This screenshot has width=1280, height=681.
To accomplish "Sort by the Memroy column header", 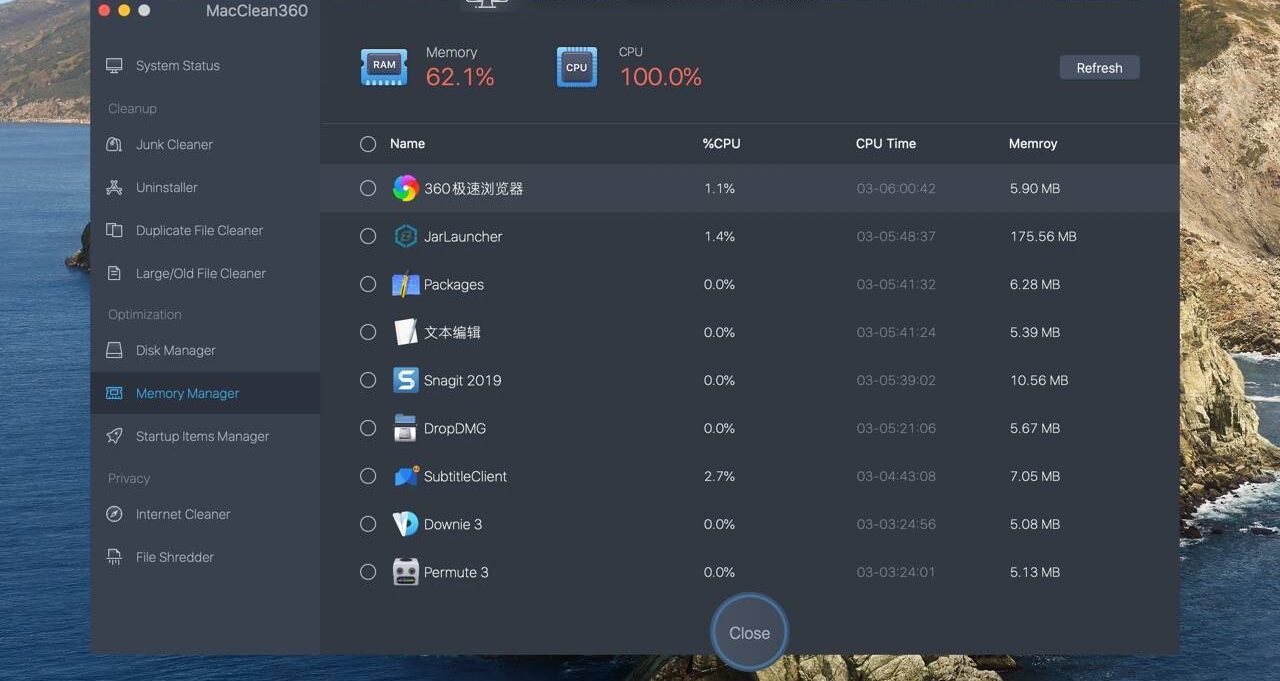I will tap(1033, 144).
